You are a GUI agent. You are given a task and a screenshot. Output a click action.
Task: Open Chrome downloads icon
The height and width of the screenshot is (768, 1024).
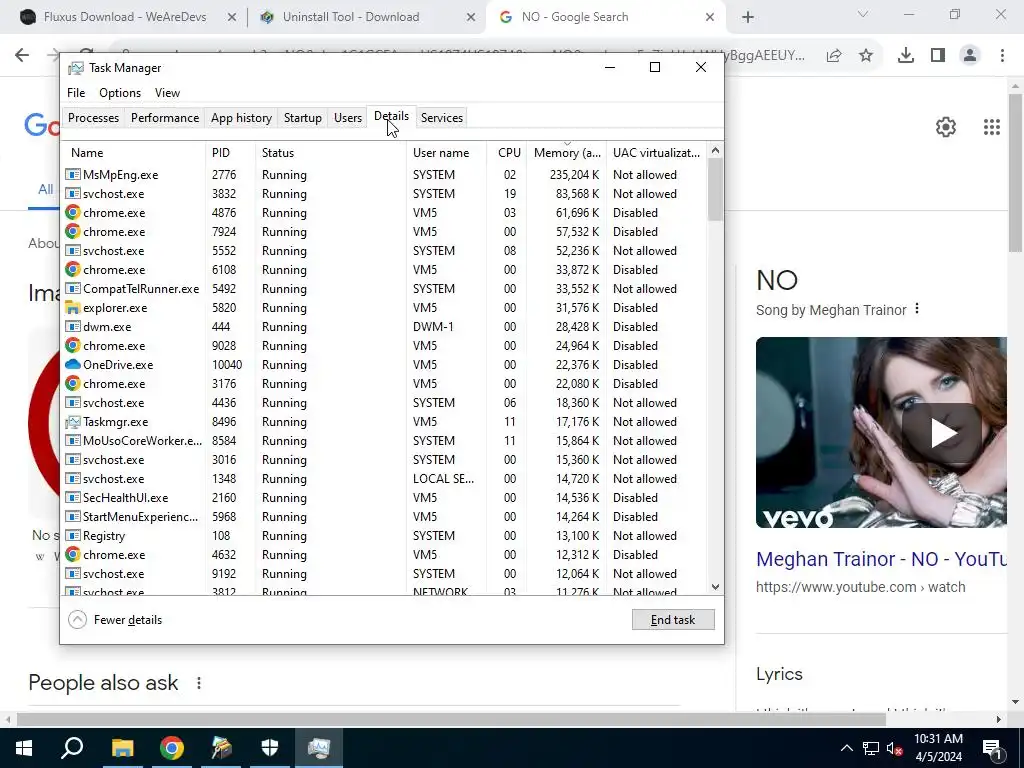pos(906,56)
